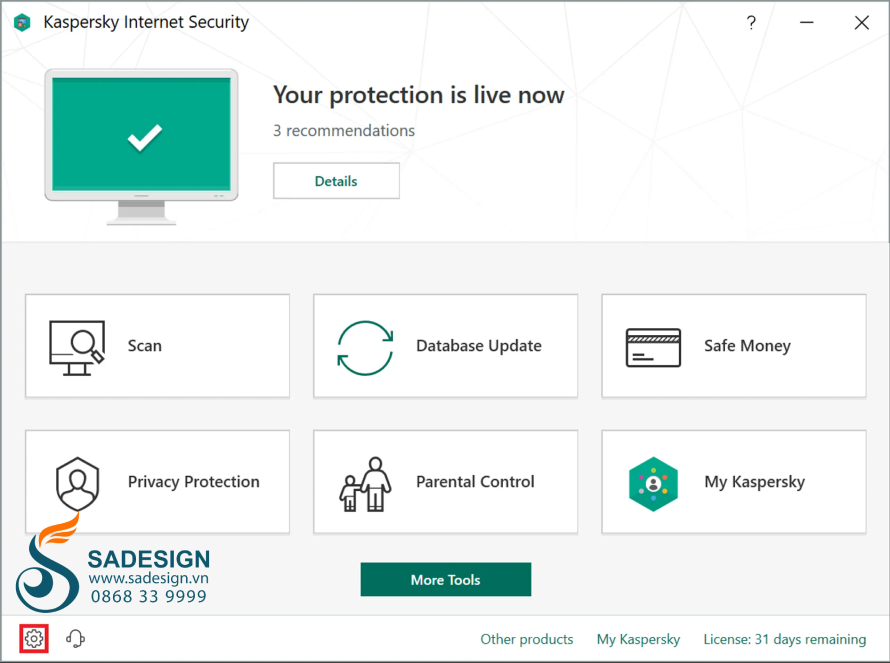Image resolution: width=890 pixels, height=663 pixels.
Task: Open the Privacy Protection tile label
Action: coord(194,481)
